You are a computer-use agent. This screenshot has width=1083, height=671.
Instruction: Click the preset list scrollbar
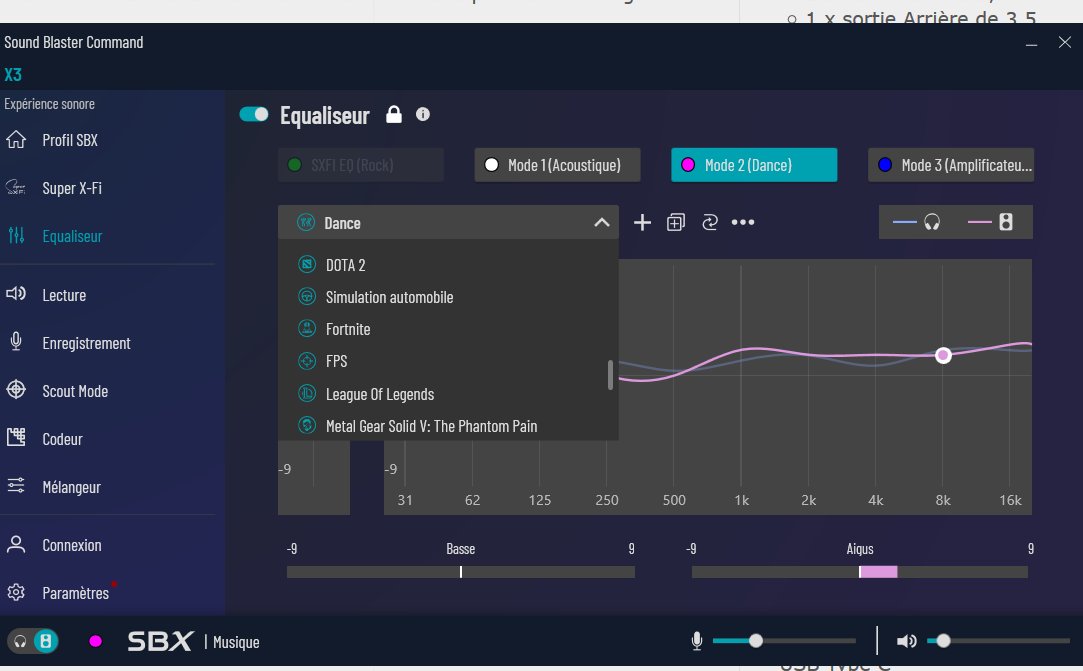(x=610, y=375)
